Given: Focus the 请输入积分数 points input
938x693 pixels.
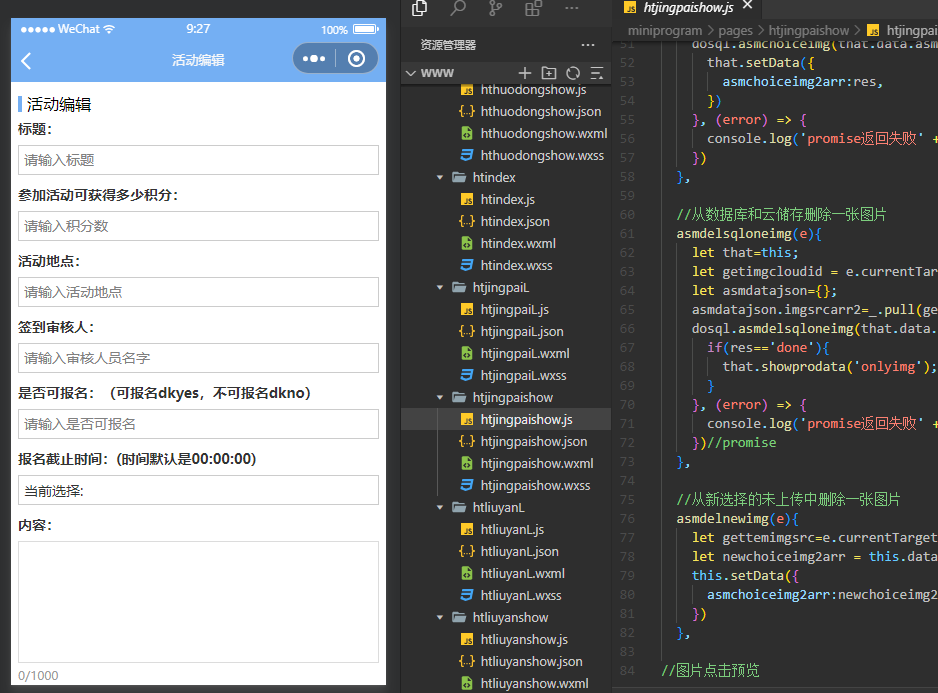Looking at the screenshot, I should pyautogui.click(x=198, y=226).
